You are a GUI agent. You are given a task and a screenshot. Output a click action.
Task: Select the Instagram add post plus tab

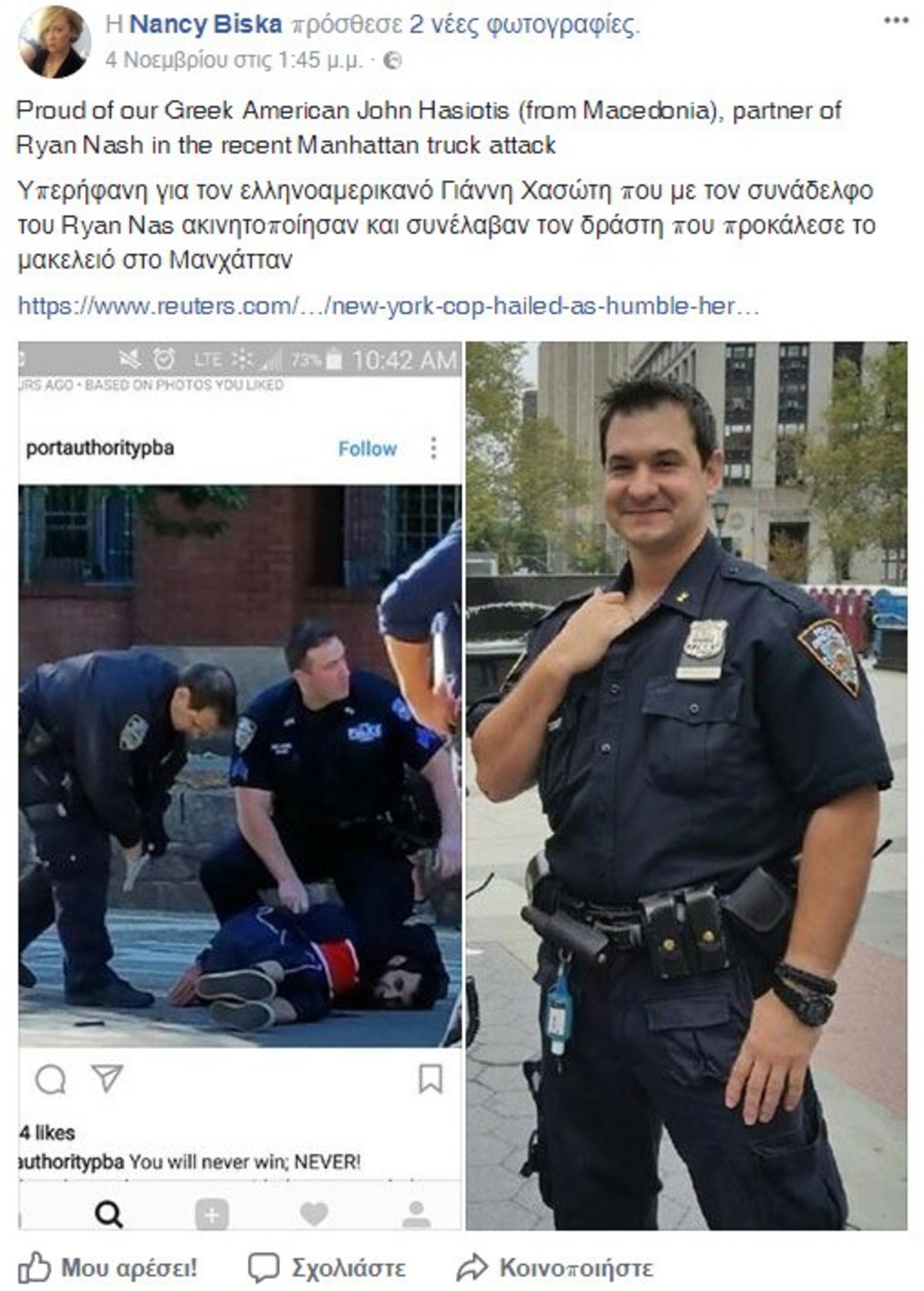click(212, 1215)
